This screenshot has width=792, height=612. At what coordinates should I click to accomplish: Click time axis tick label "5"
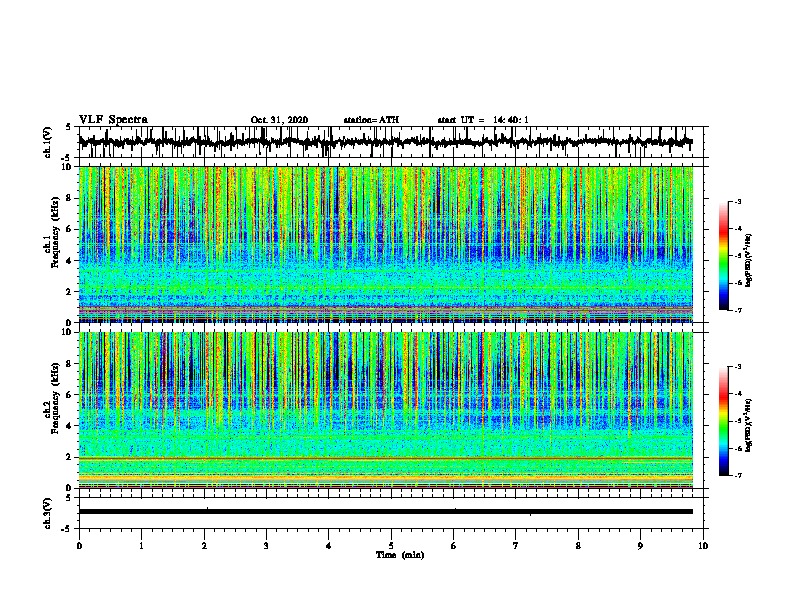[391, 546]
